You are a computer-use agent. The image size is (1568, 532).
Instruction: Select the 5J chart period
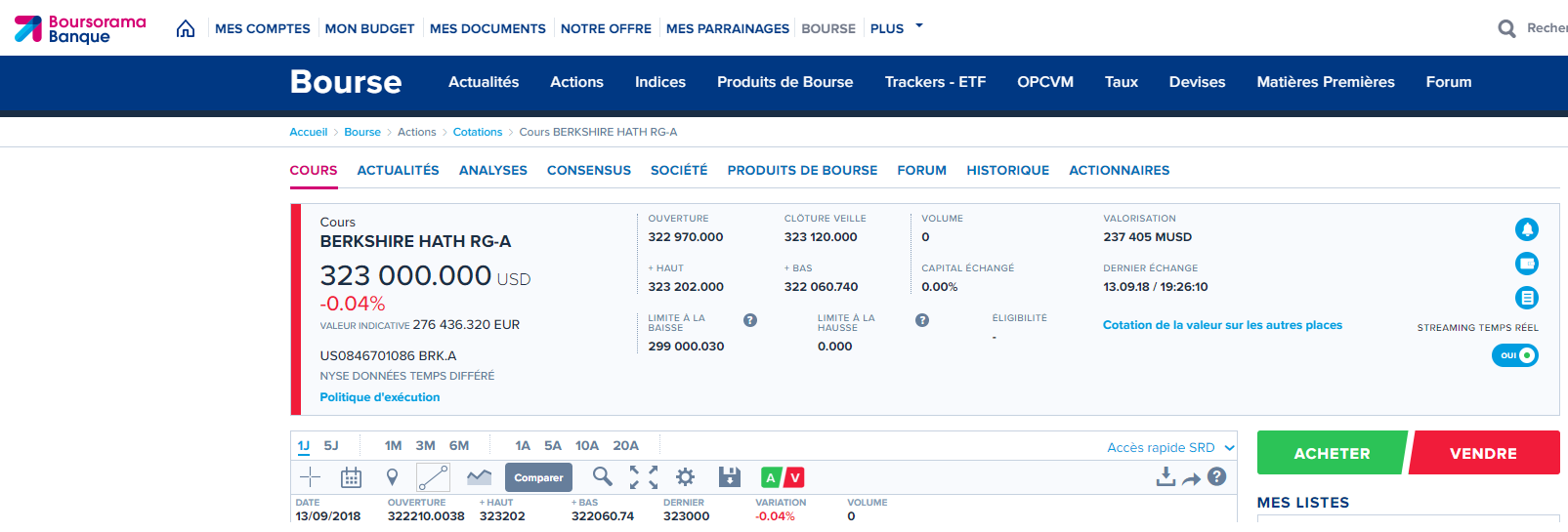331,445
